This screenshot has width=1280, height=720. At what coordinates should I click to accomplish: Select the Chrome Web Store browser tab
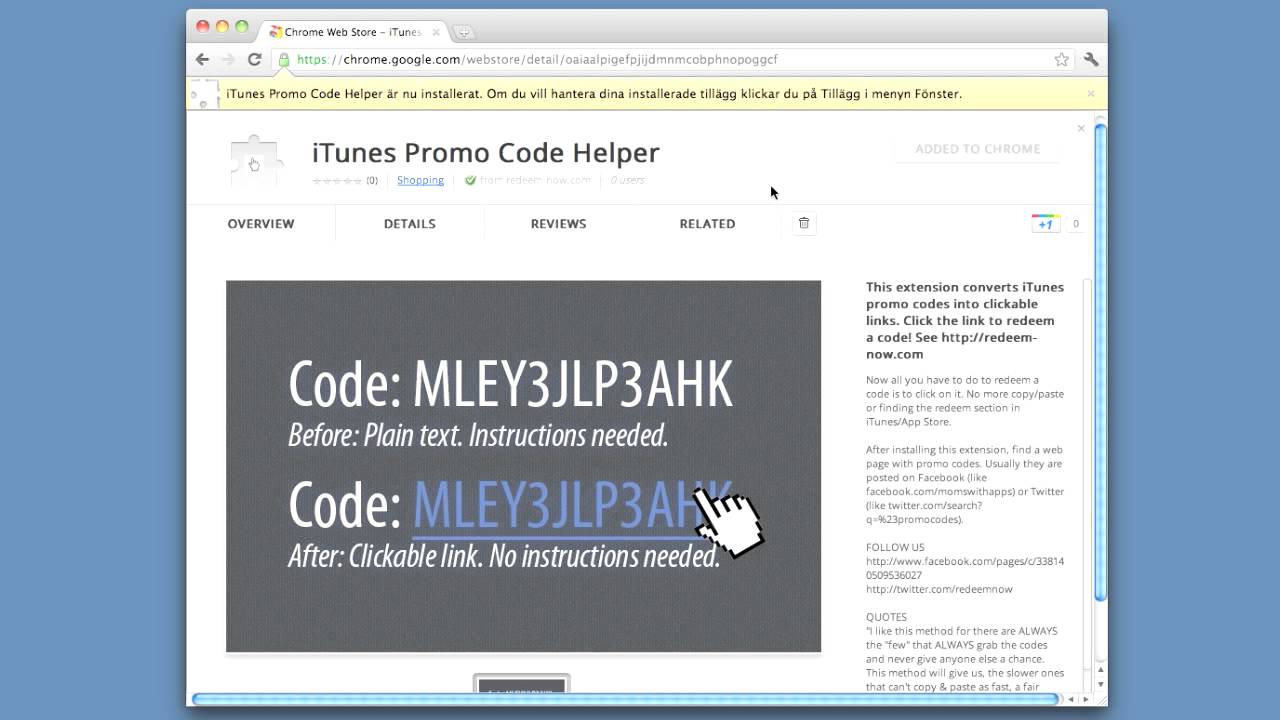(x=353, y=32)
